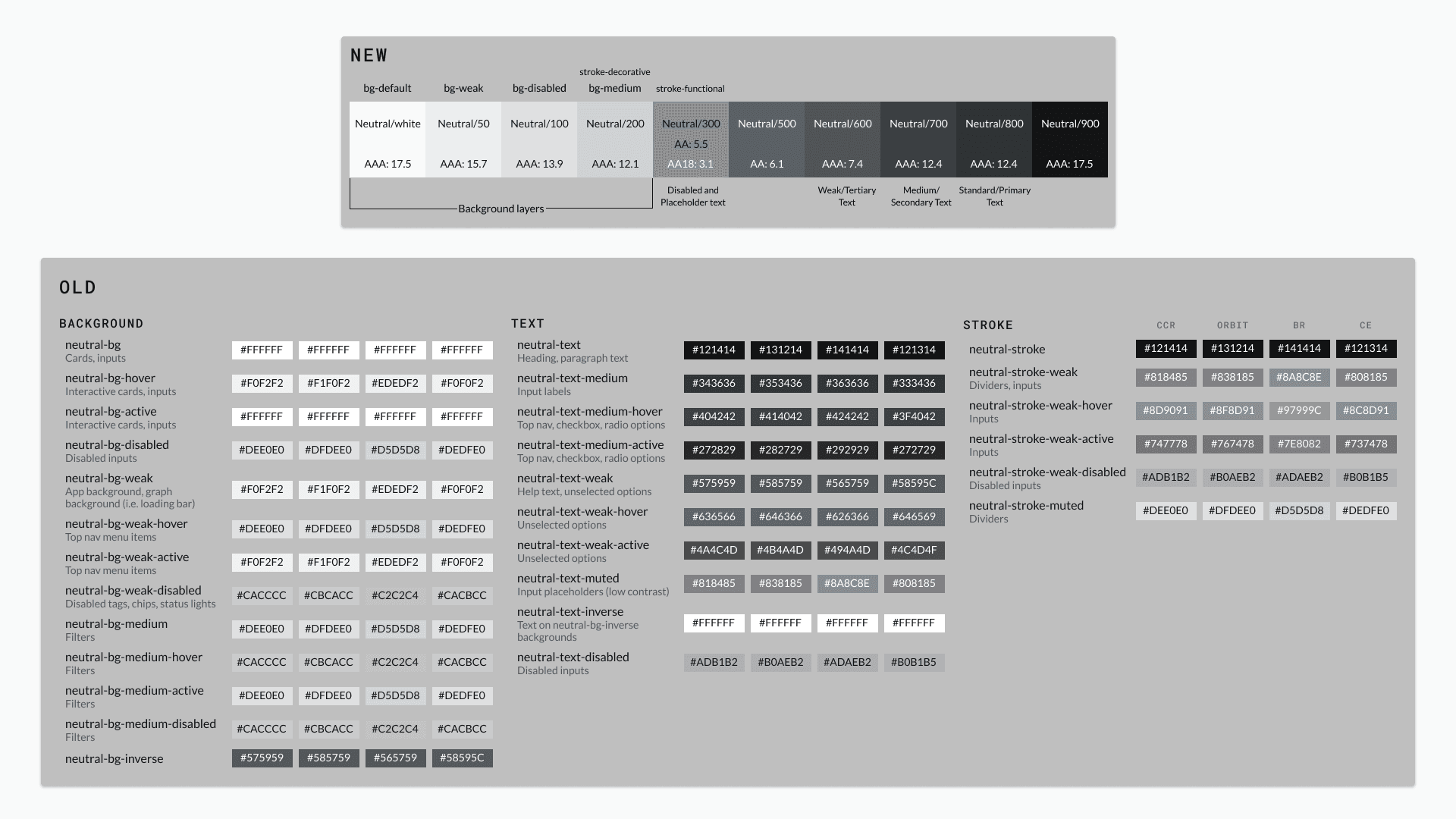Click the "Medium/ Secondary Text" caption
1456x819 pixels.
click(x=921, y=196)
